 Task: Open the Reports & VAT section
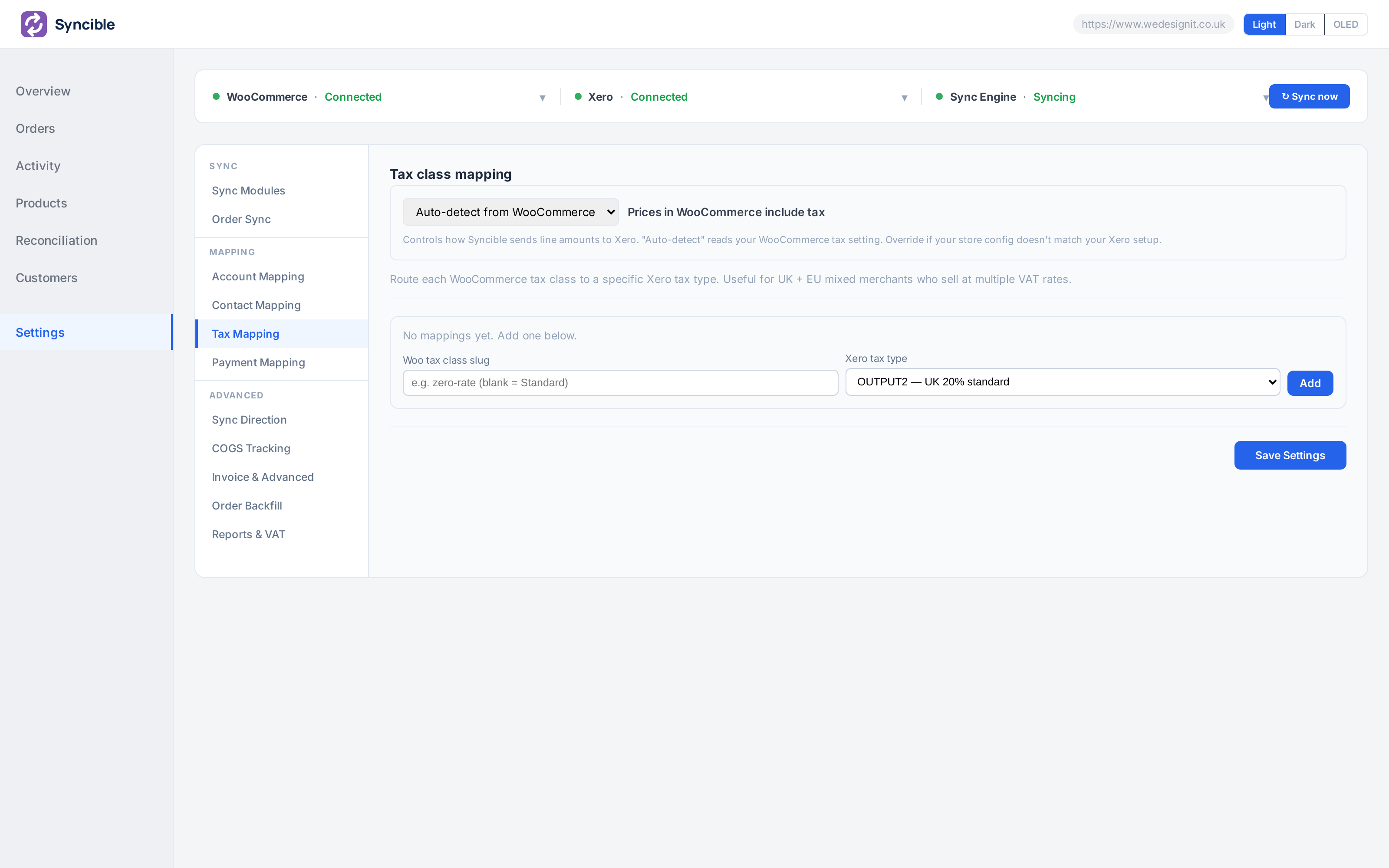(x=281, y=534)
